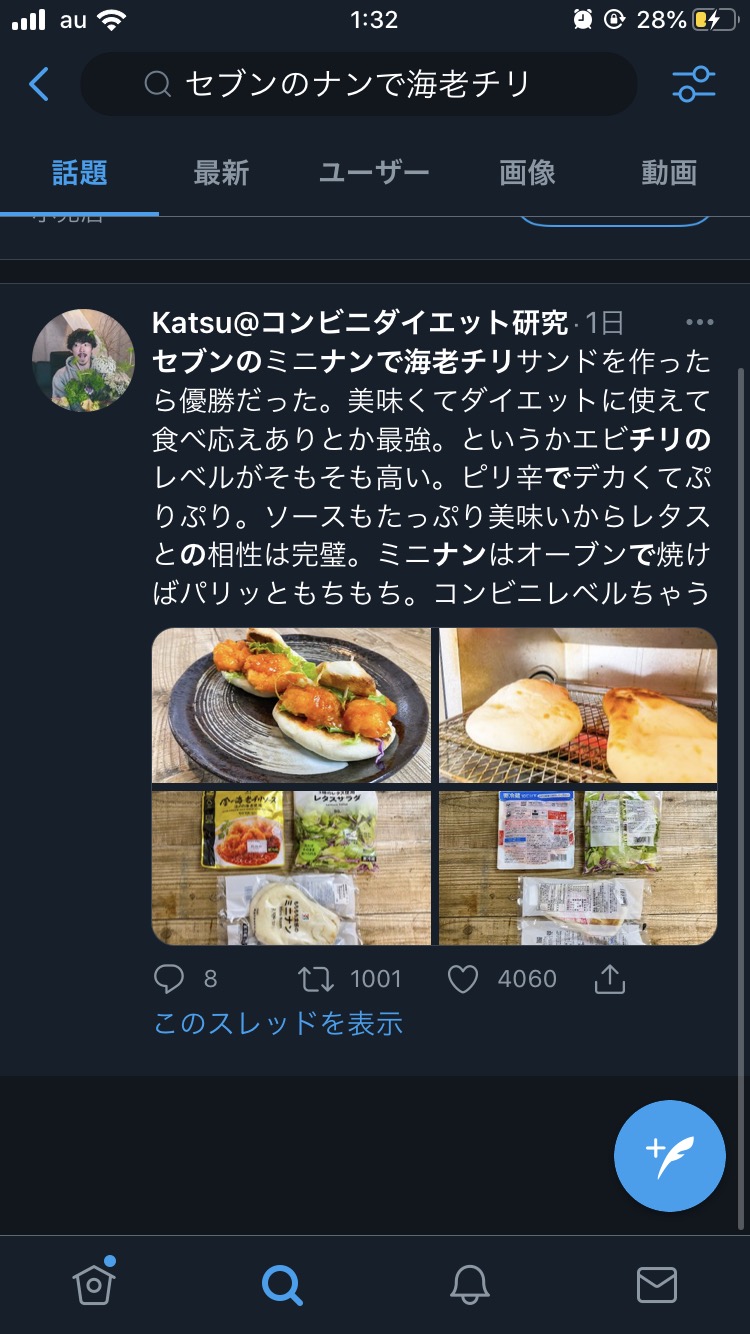Tap the back arrow icon
750x1334 pixels.
(39, 85)
